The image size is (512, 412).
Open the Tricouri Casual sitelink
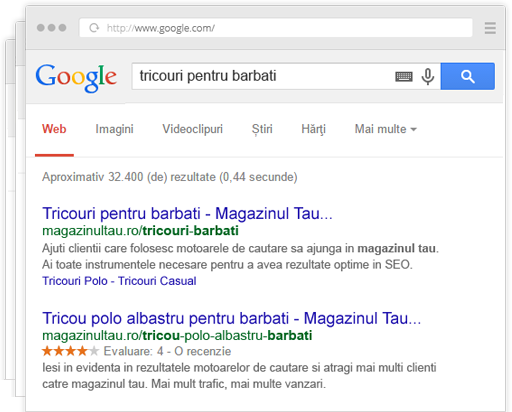click(157, 281)
